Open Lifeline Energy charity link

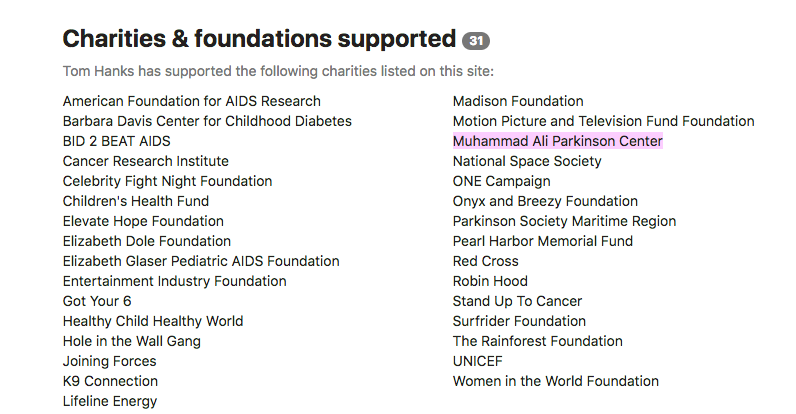pyautogui.click(x=109, y=401)
